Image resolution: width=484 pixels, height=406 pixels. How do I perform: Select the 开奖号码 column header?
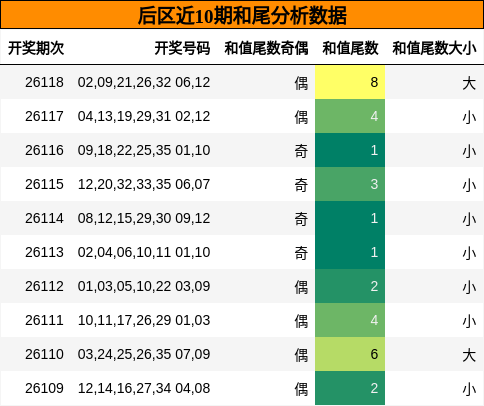pyautogui.click(x=182, y=48)
